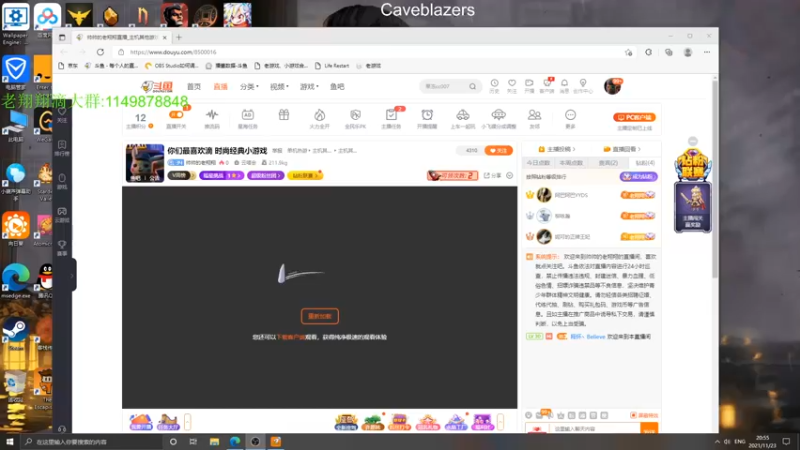
Task: Open the 推流码 waveform stream code icon
Action: [x=212, y=118]
